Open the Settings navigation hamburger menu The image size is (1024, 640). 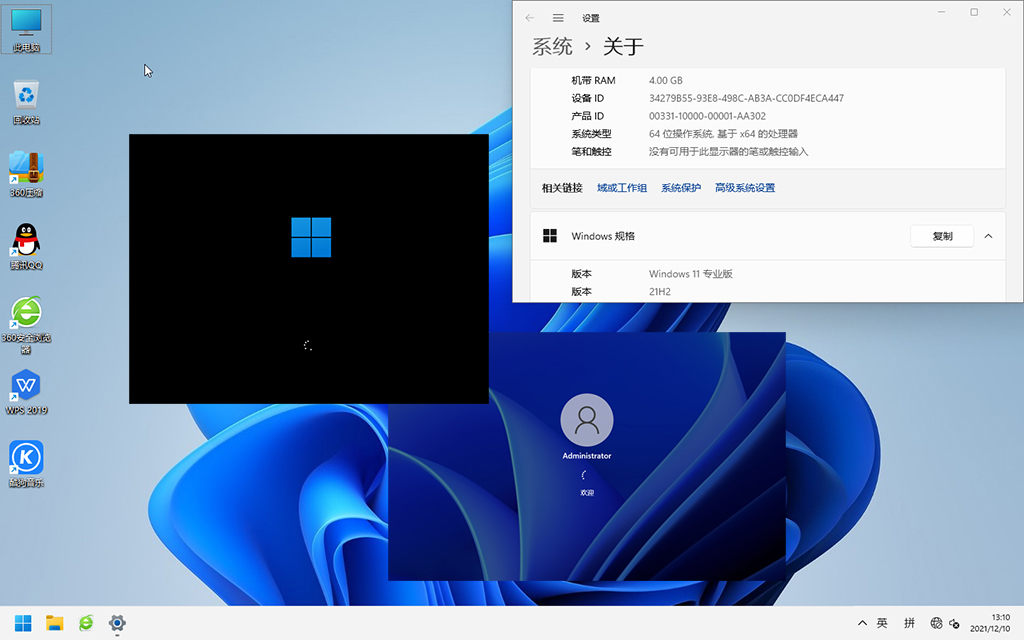[x=558, y=18]
